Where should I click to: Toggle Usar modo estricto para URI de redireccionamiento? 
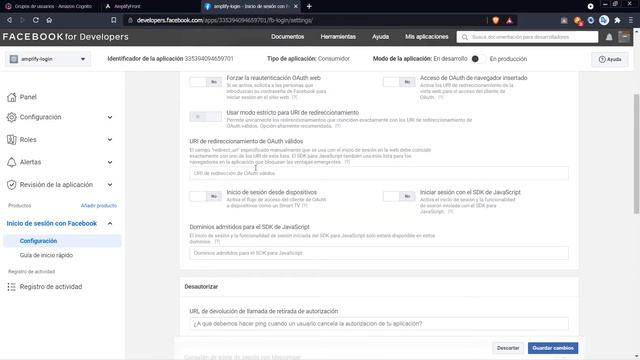(x=205, y=117)
